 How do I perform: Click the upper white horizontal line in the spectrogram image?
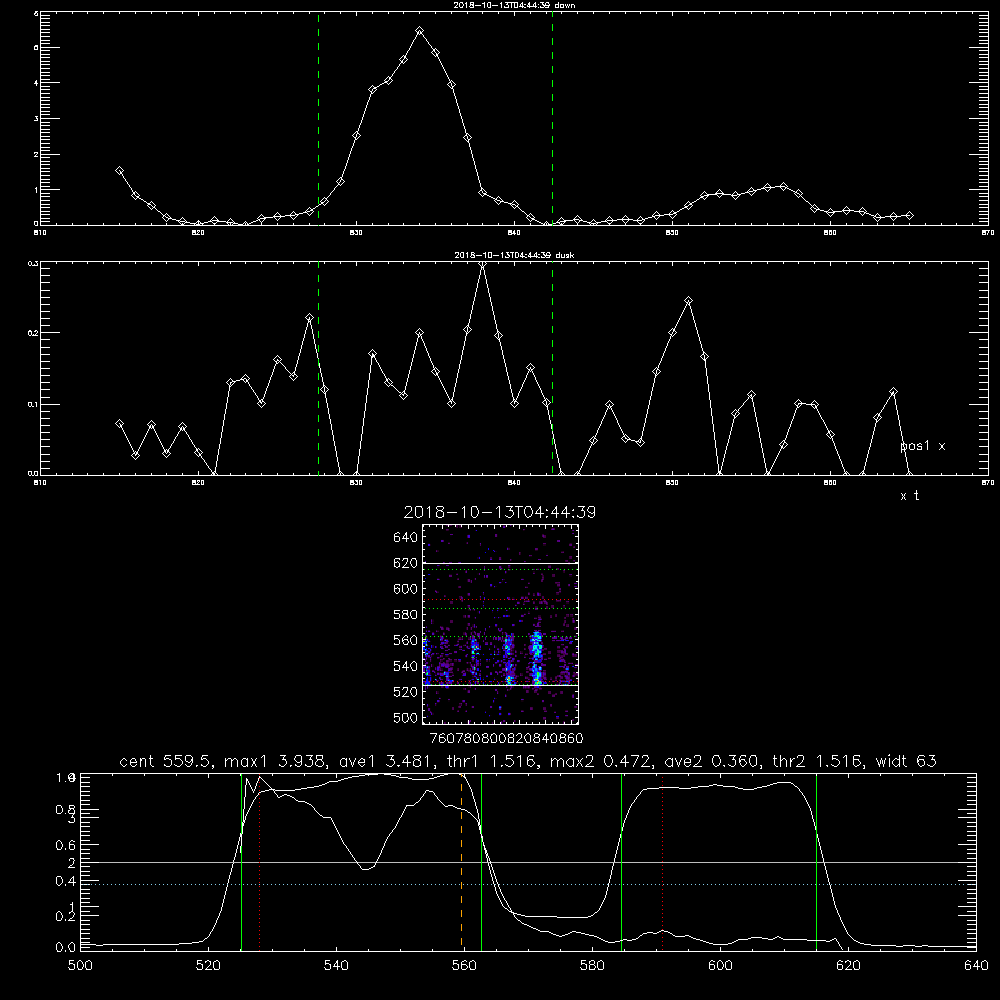click(x=501, y=563)
